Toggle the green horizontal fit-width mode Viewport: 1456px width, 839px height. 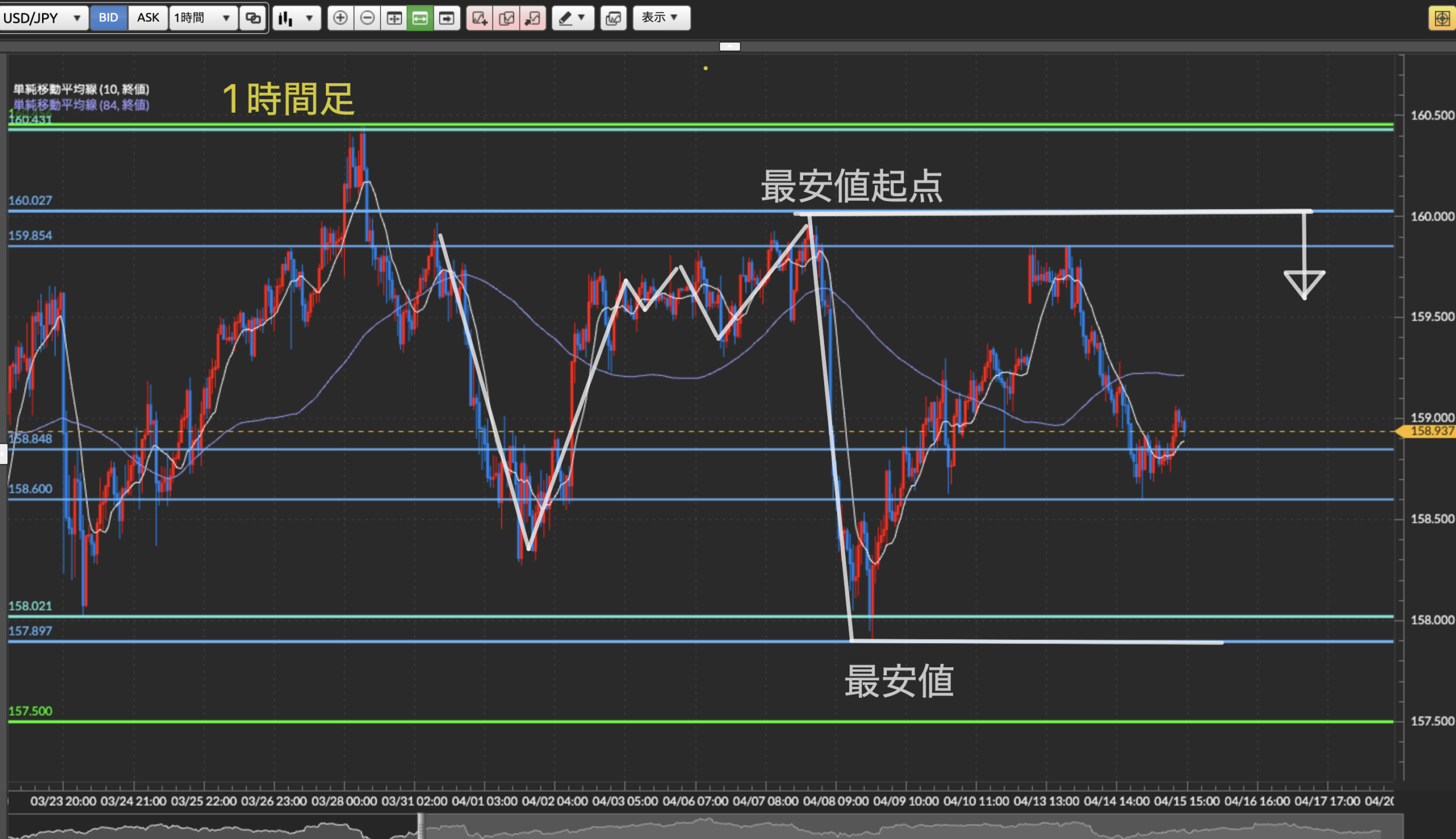pyautogui.click(x=420, y=18)
